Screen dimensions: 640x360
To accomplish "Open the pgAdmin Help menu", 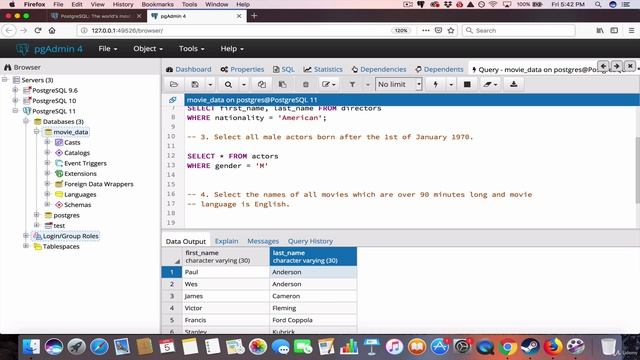I will pos(232,49).
